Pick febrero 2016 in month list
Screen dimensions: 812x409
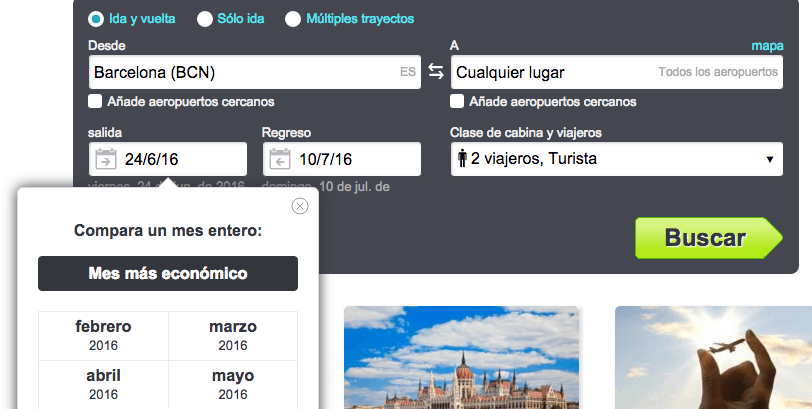pyautogui.click(x=103, y=335)
